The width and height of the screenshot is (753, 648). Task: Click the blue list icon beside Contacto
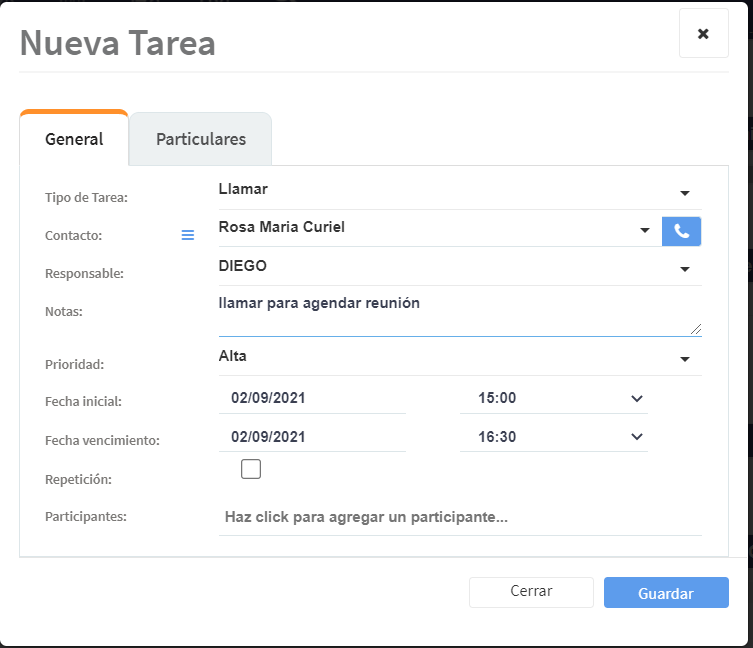coord(187,235)
